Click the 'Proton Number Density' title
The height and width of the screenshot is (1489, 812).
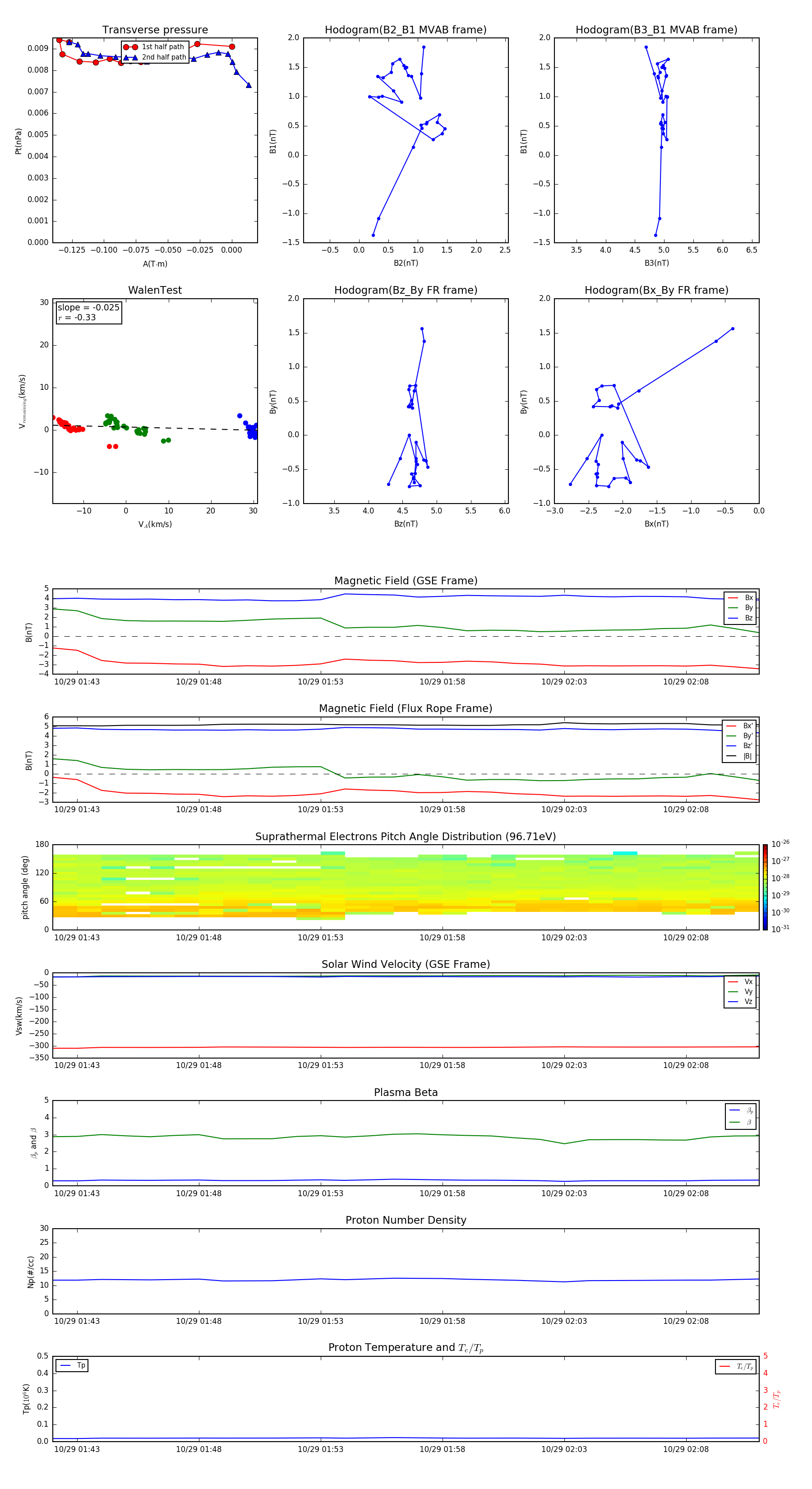click(406, 1220)
